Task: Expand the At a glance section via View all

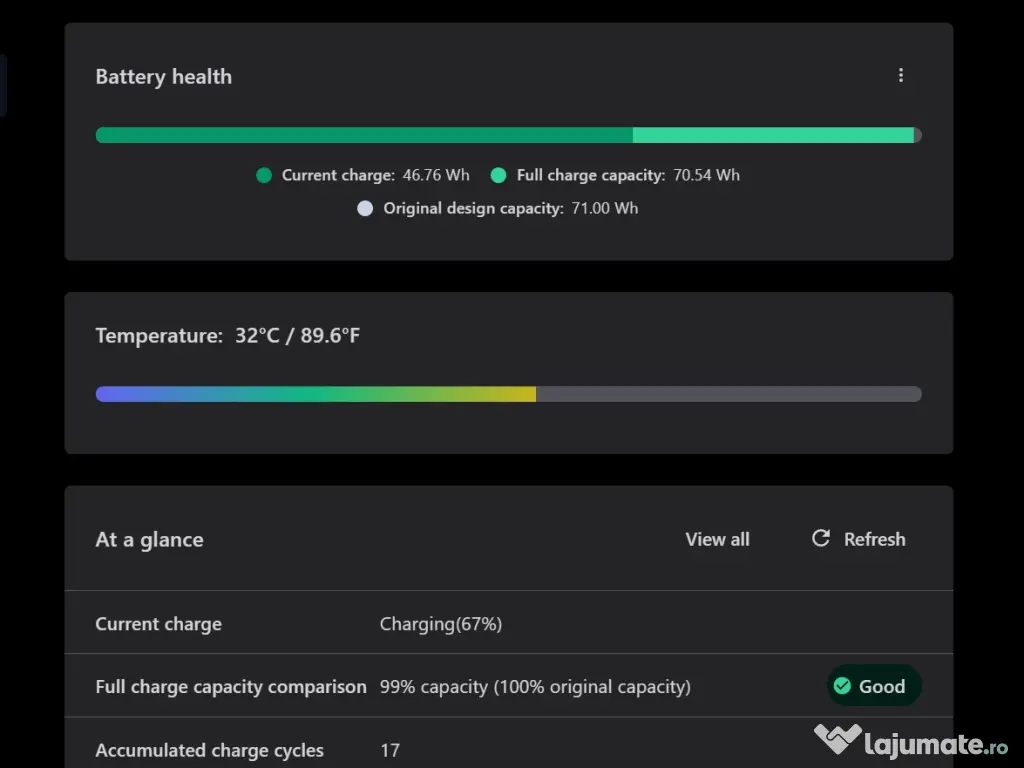Action: pyautogui.click(x=717, y=538)
